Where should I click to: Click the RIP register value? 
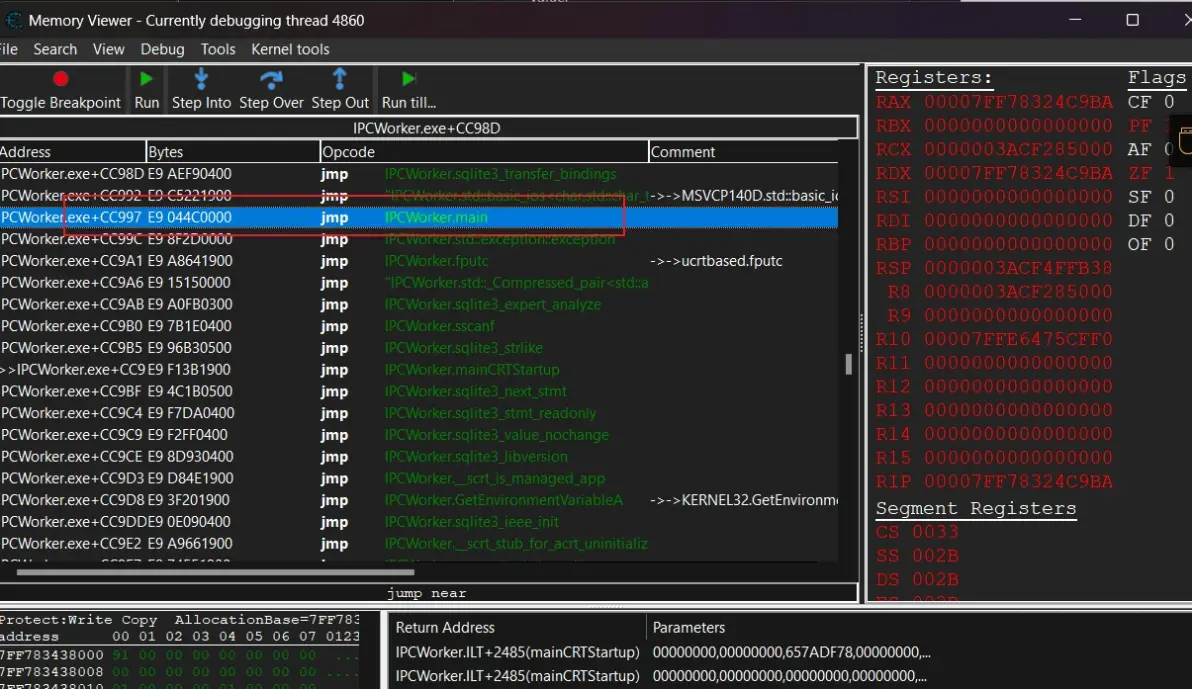[1018, 481]
